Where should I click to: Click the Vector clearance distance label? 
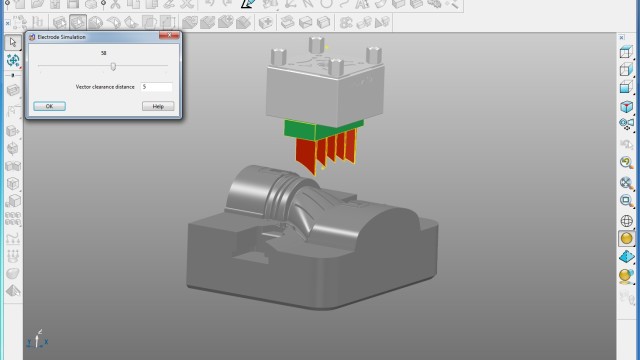coord(105,87)
